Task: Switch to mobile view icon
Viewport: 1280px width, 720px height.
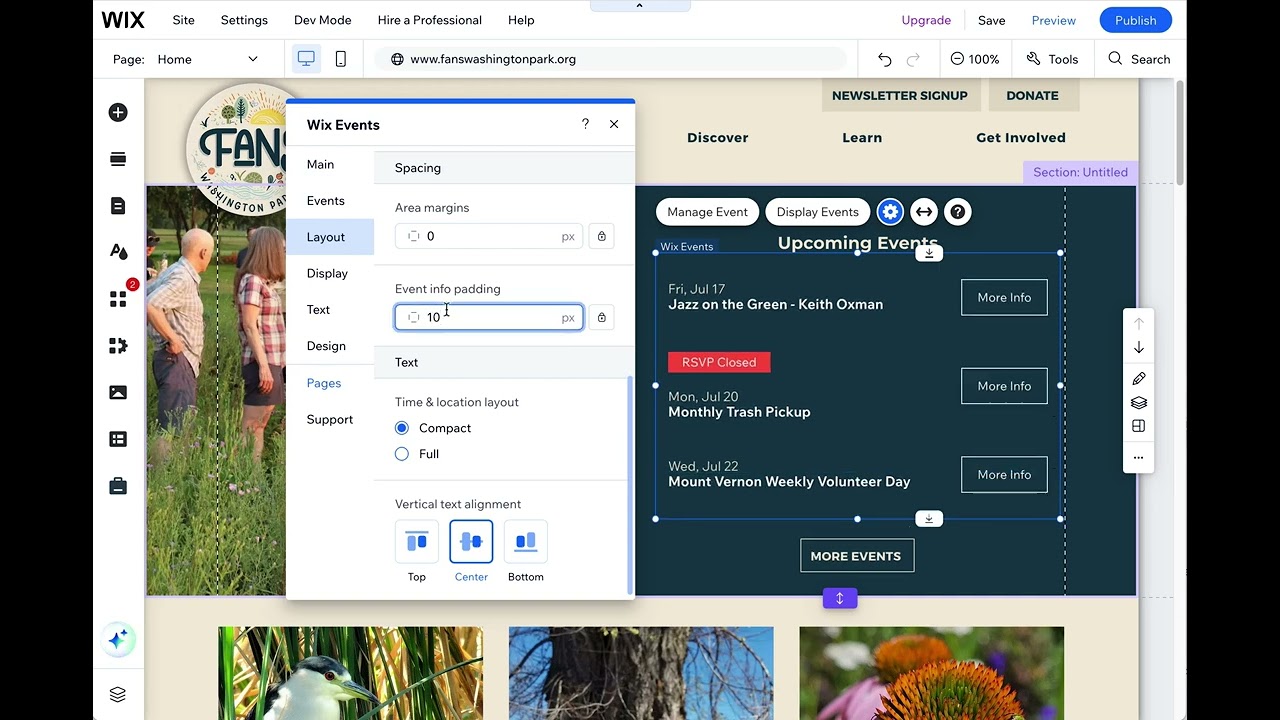Action: [340, 59]
